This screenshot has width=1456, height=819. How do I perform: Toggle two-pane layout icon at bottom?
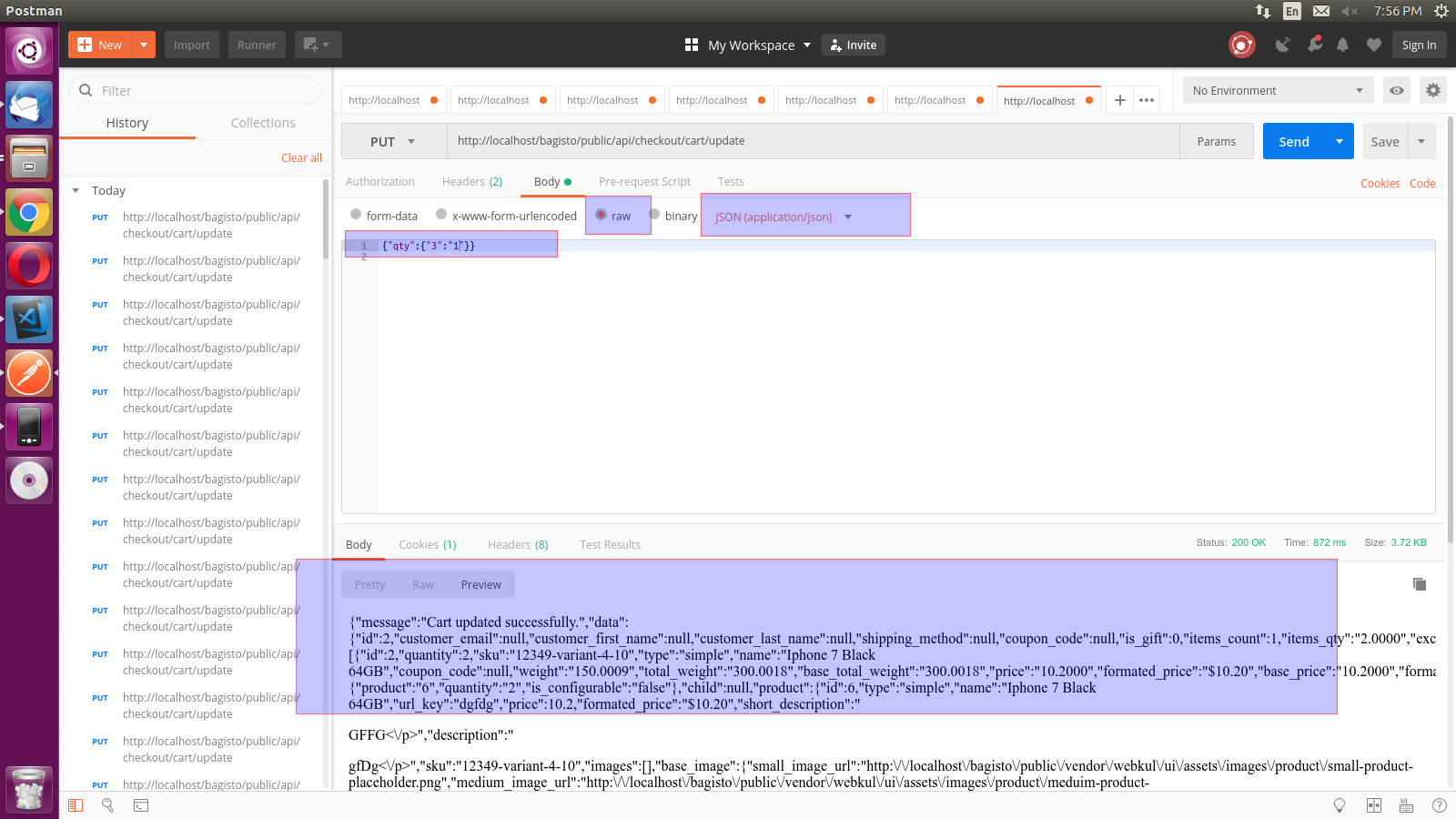1374,805
